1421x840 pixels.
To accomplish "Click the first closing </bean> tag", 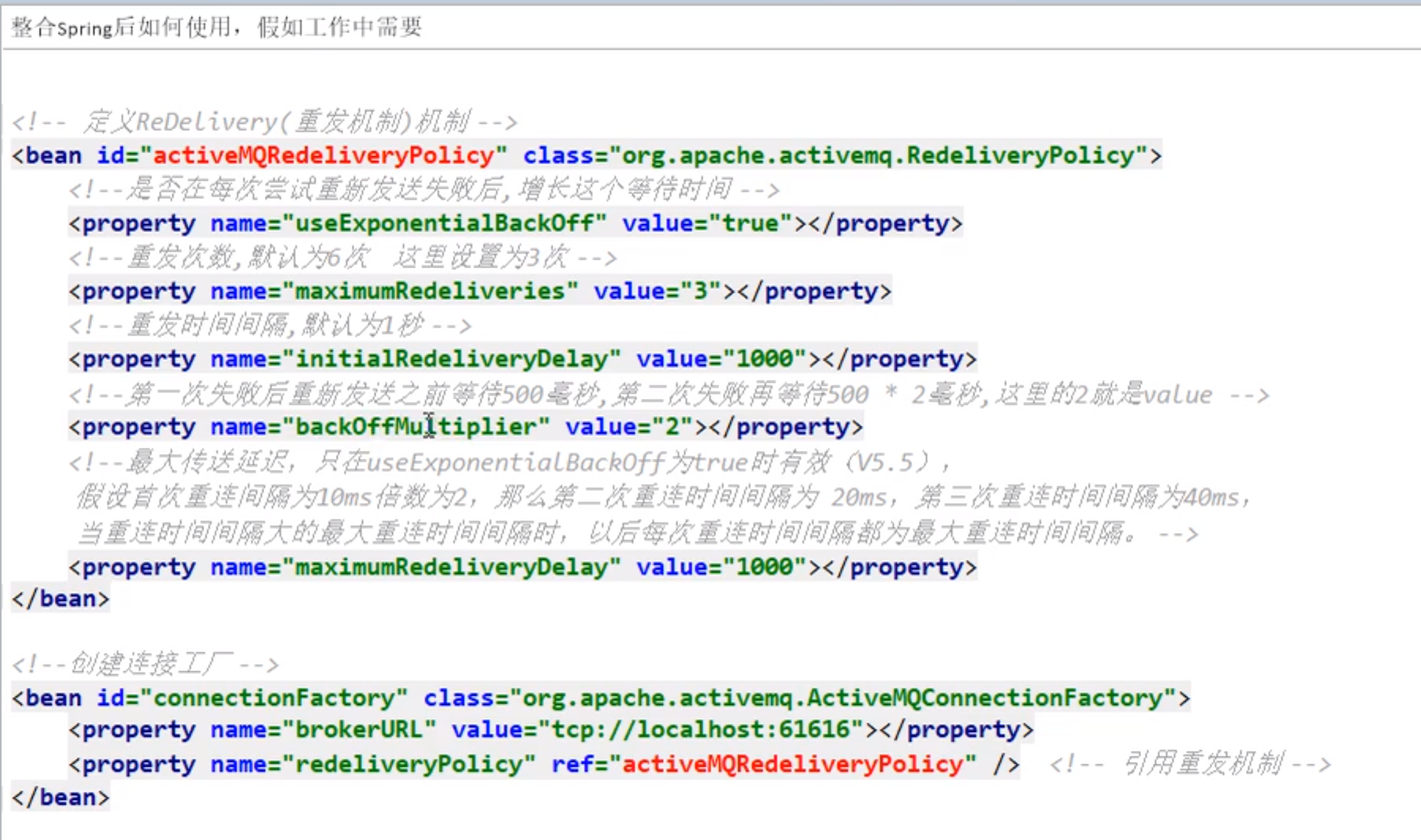I will [x=60, y=599].
